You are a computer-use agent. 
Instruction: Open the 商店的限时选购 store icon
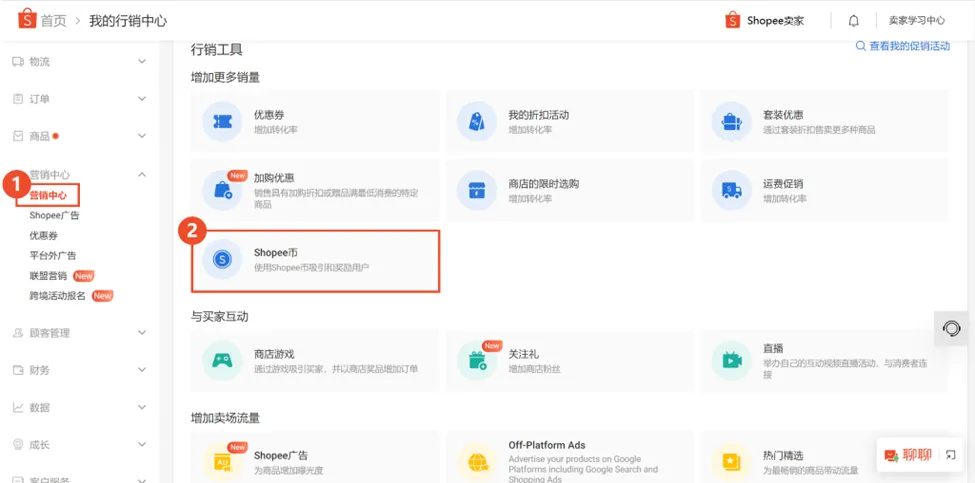coord(477,190)
